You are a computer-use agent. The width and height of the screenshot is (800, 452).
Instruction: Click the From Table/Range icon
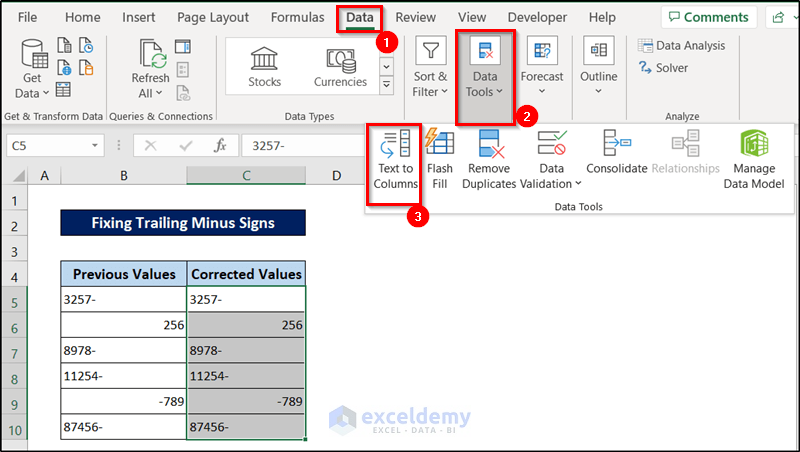coord(63,90)
